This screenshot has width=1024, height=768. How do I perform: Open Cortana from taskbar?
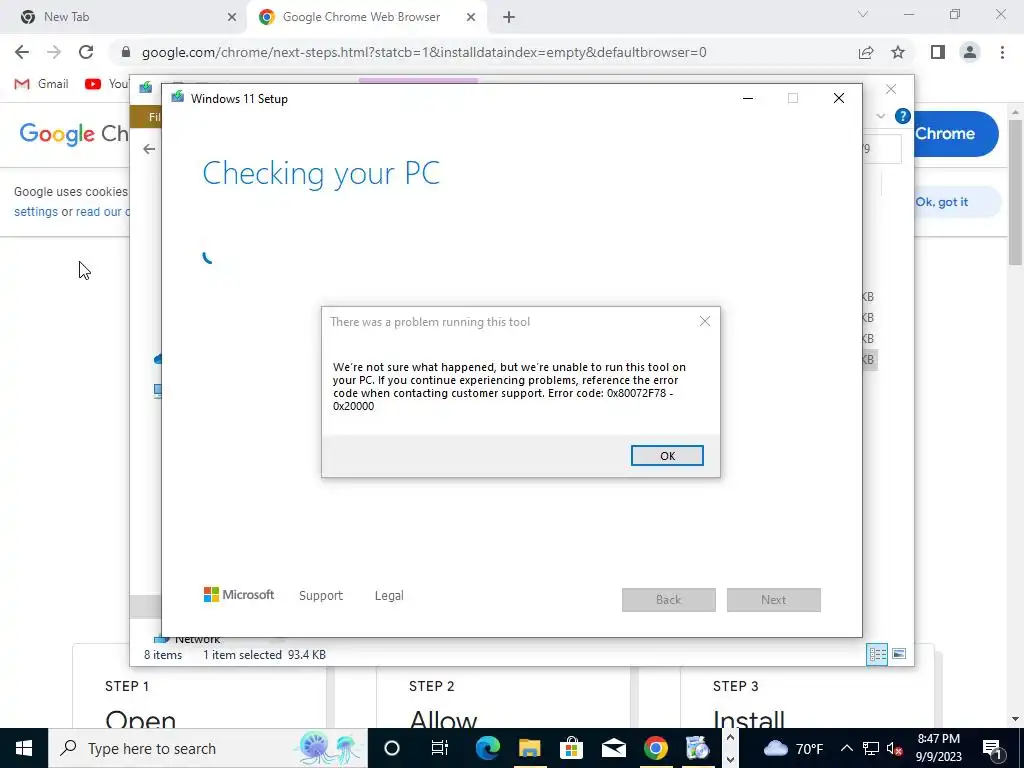click(x=391, y=748)
